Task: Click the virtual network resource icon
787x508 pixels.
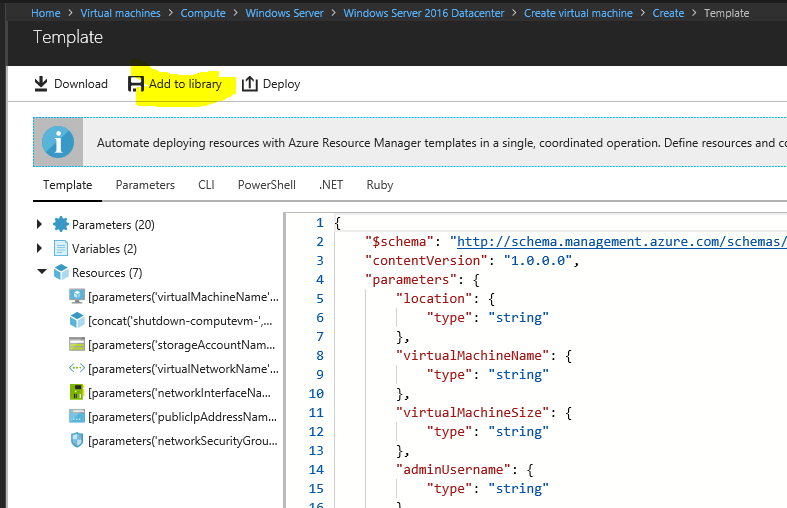Action: [77, 368]
